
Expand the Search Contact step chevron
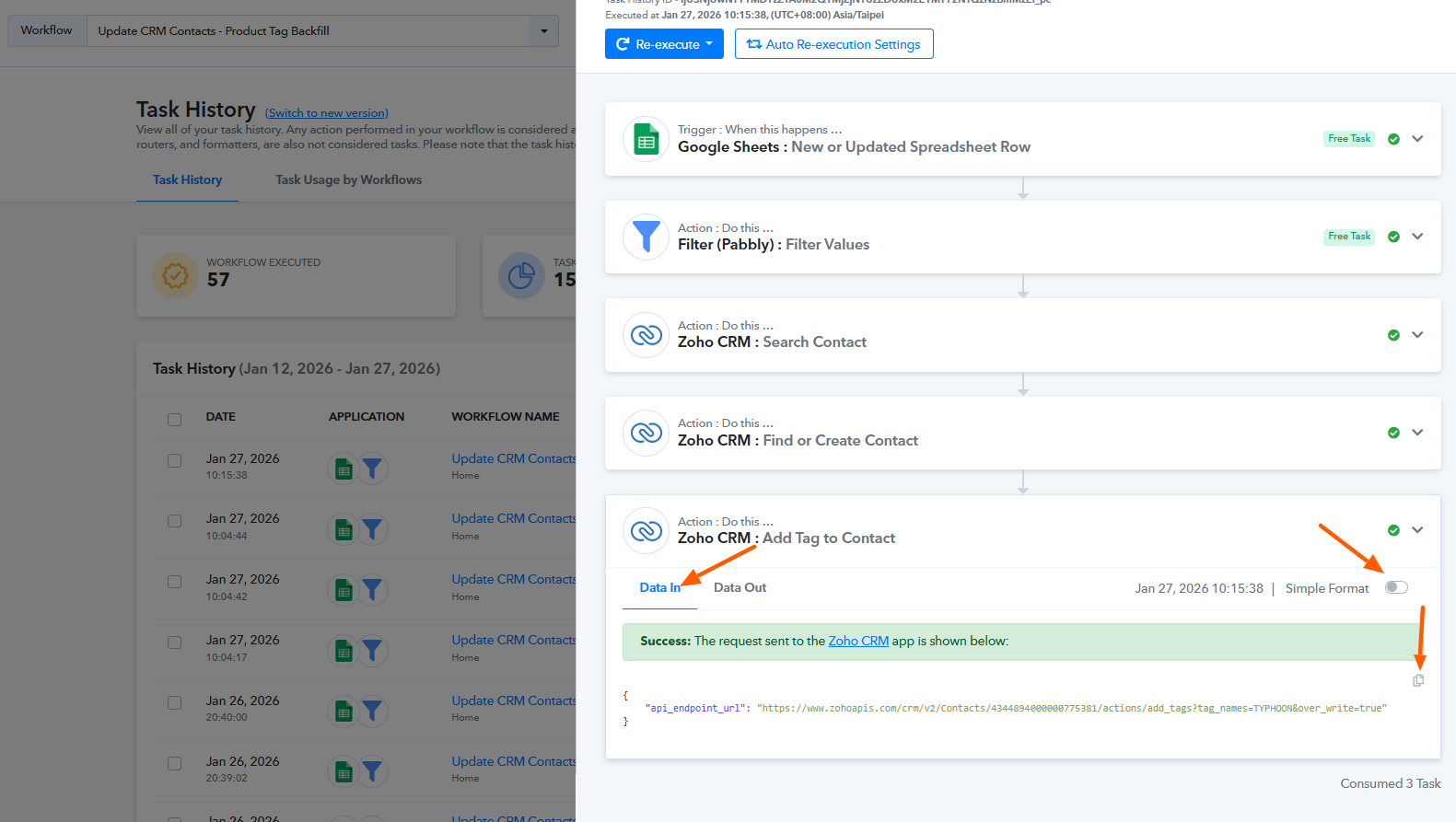pos(1417,335)
